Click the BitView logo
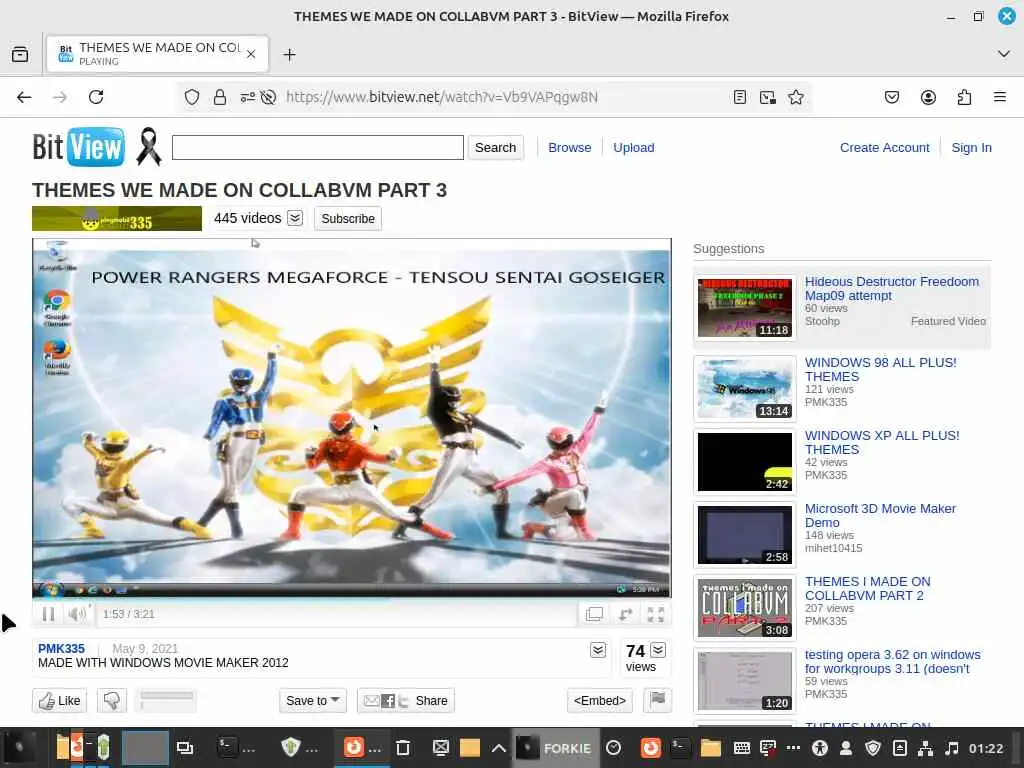The width and height of the screenshot is (1024, 768). click(x=78, y=147)
